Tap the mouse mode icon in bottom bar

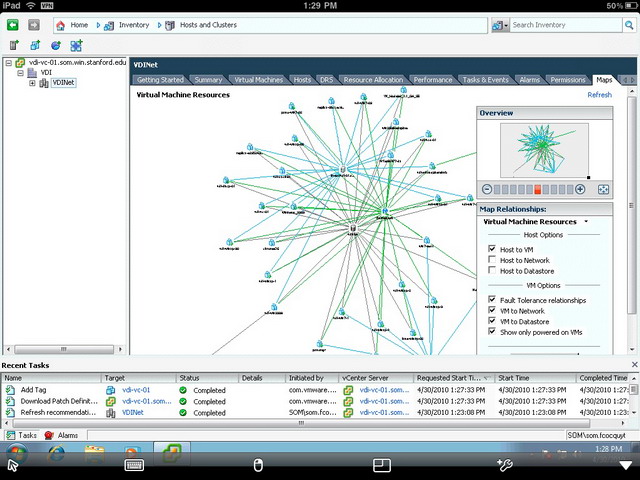tap(258, 465)
